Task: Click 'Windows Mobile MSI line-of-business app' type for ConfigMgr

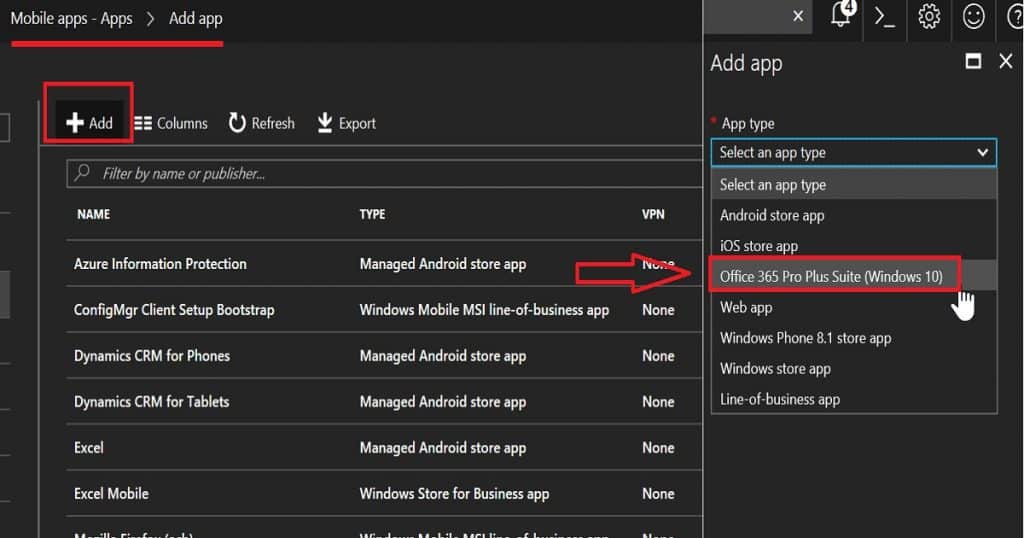Action: click(x=484, y=309)
